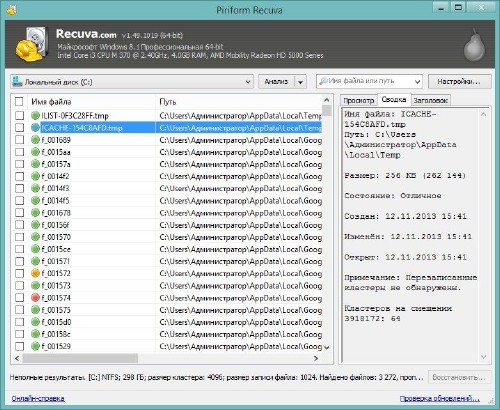Viewport: 500px width, 410px height.
Task: Check the box for f_001529
Action: (x=20, y=346)
